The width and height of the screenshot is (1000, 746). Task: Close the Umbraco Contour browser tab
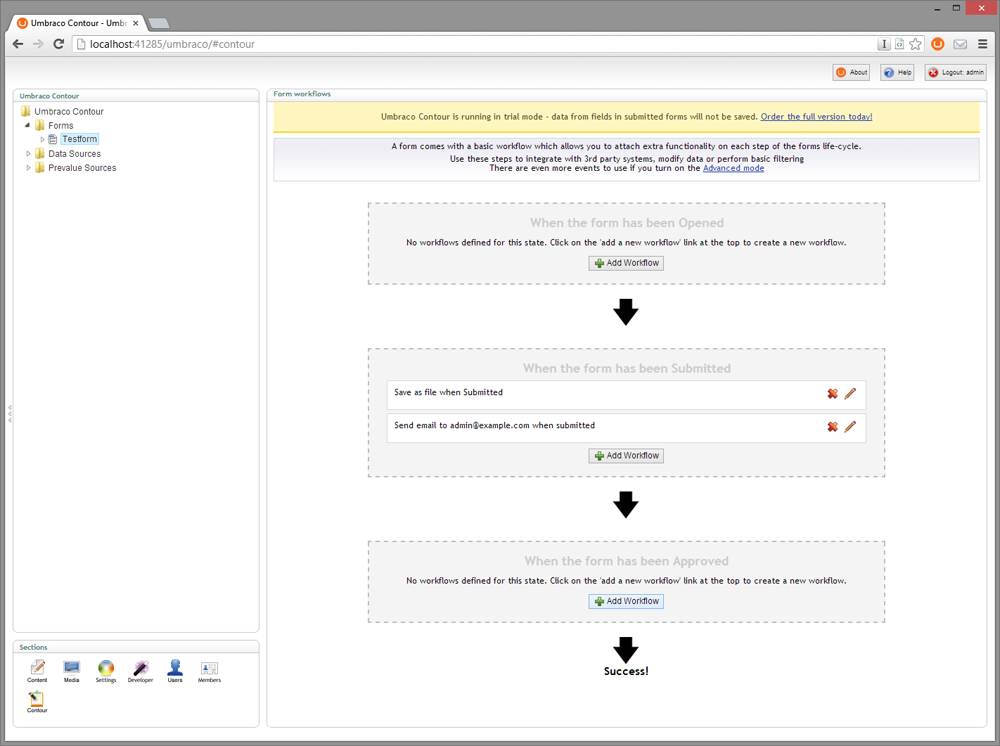135,23
